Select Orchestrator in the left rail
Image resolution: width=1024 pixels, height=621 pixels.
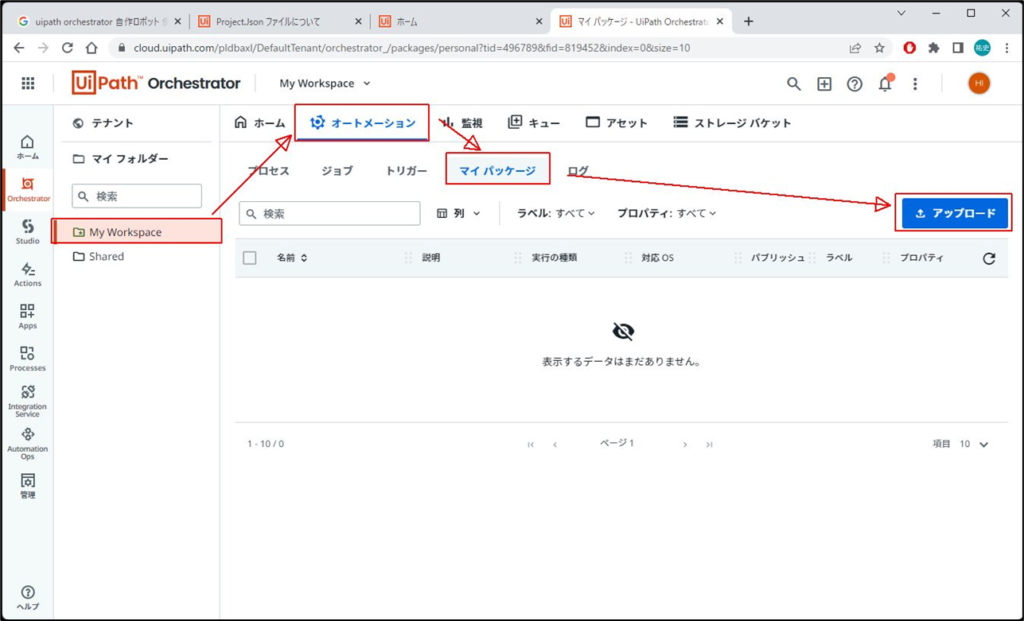coord(27,190)
